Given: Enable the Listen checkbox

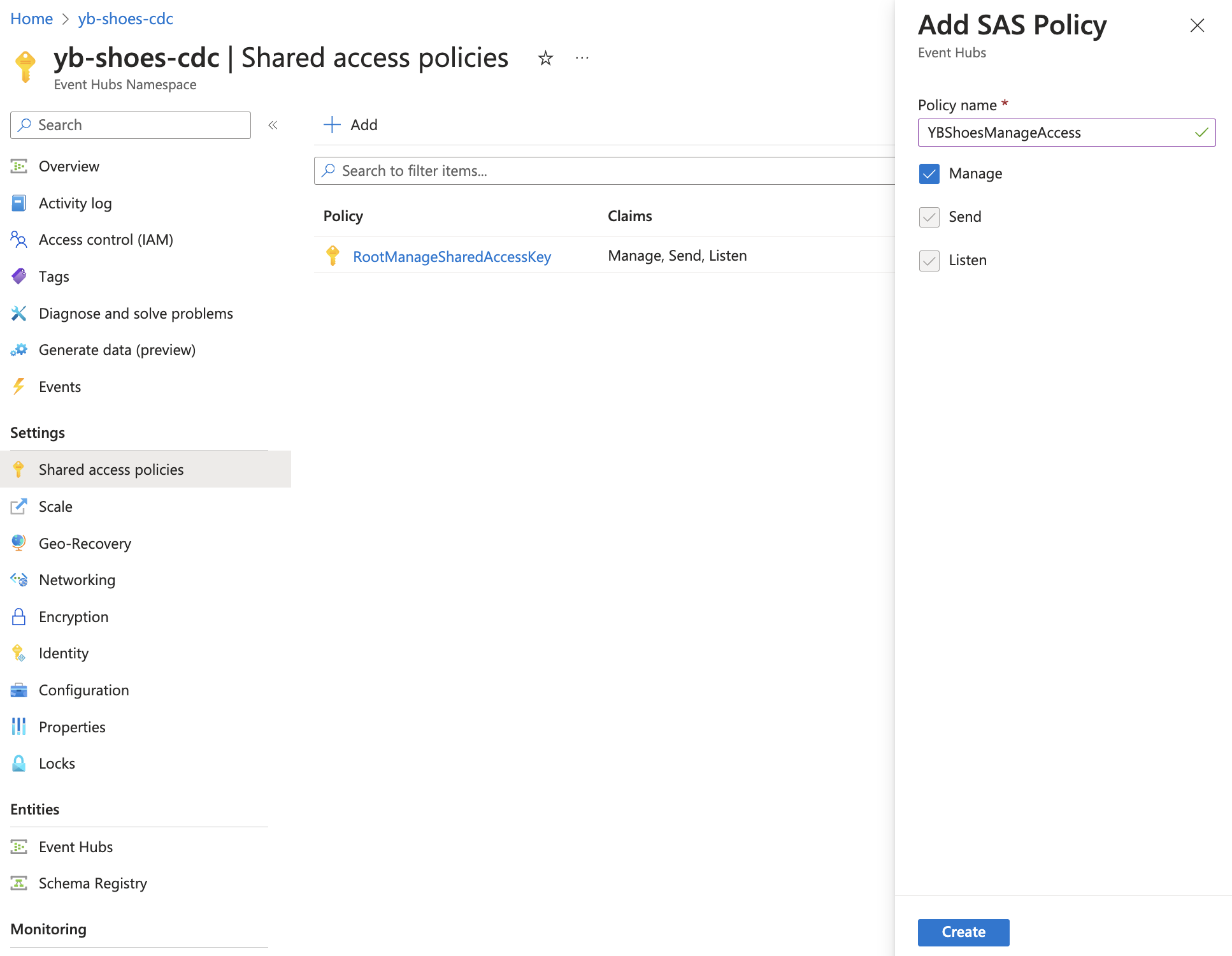Looking at the screenshot, I should [x=929, y=259].
